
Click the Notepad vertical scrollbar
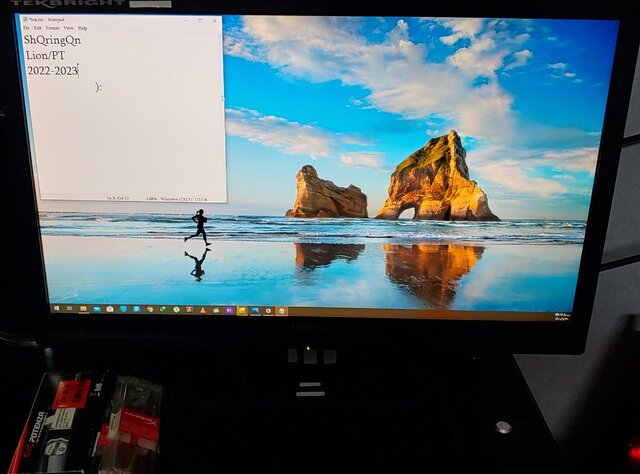(x=223, y=100)
